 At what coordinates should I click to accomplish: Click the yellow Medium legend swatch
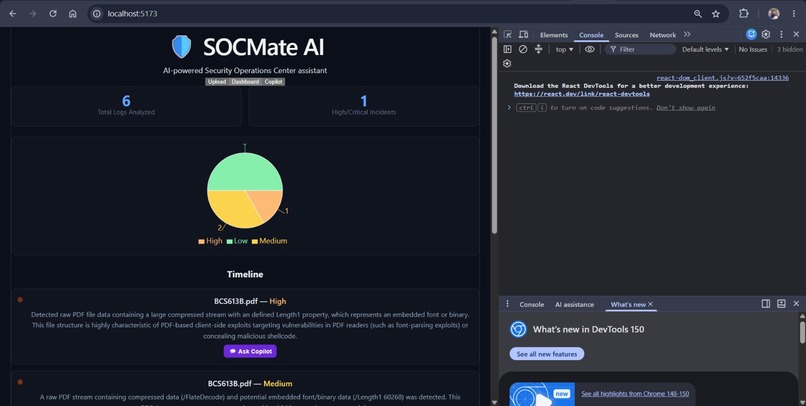click(x=254, y=242)
